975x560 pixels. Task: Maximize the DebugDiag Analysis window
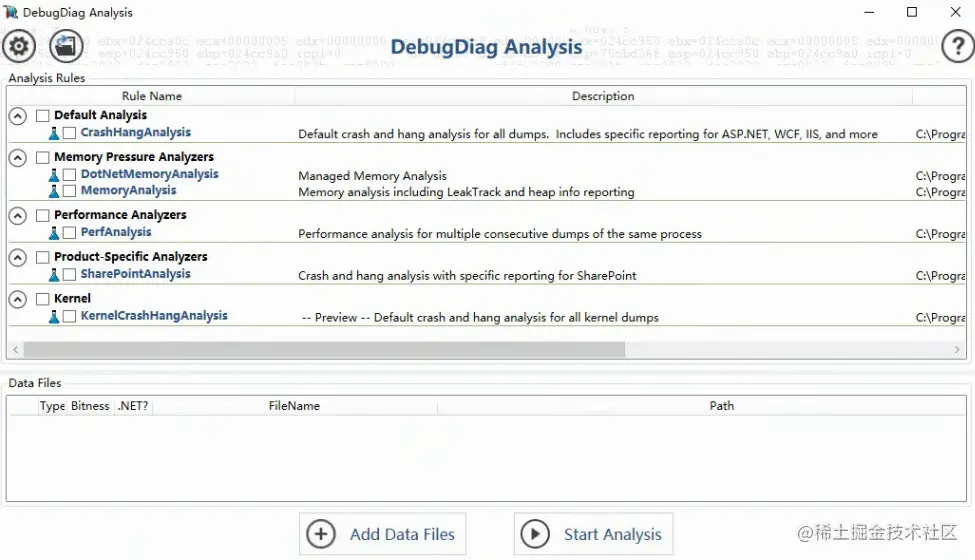click(912, 12)
